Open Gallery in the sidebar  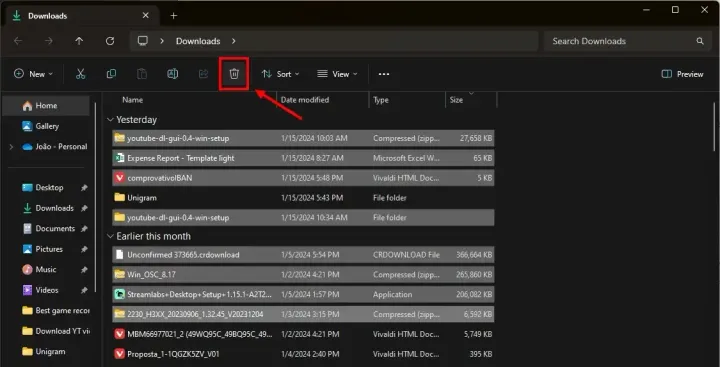[46, 126]
